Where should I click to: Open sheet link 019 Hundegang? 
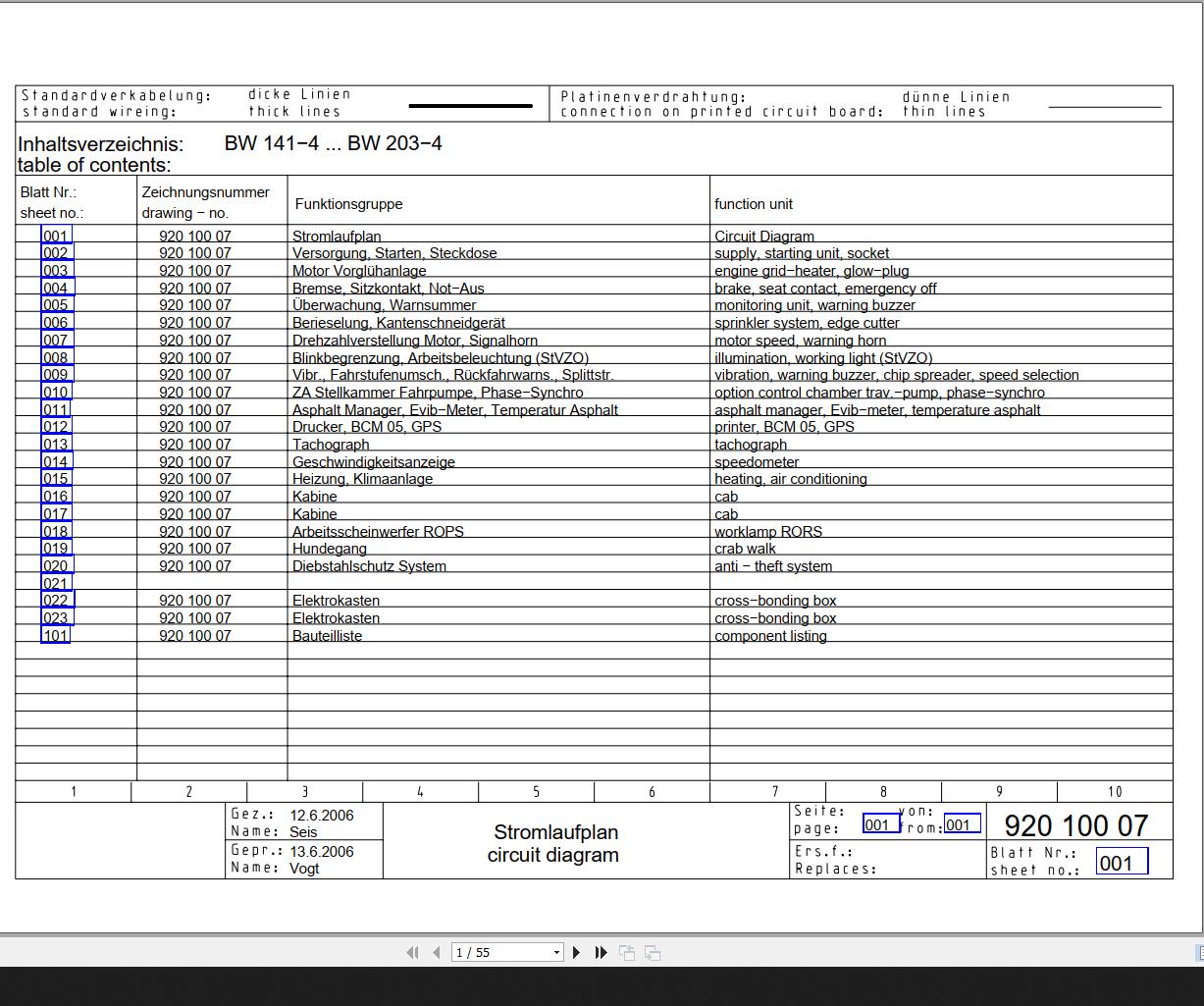tap(56, 549)
